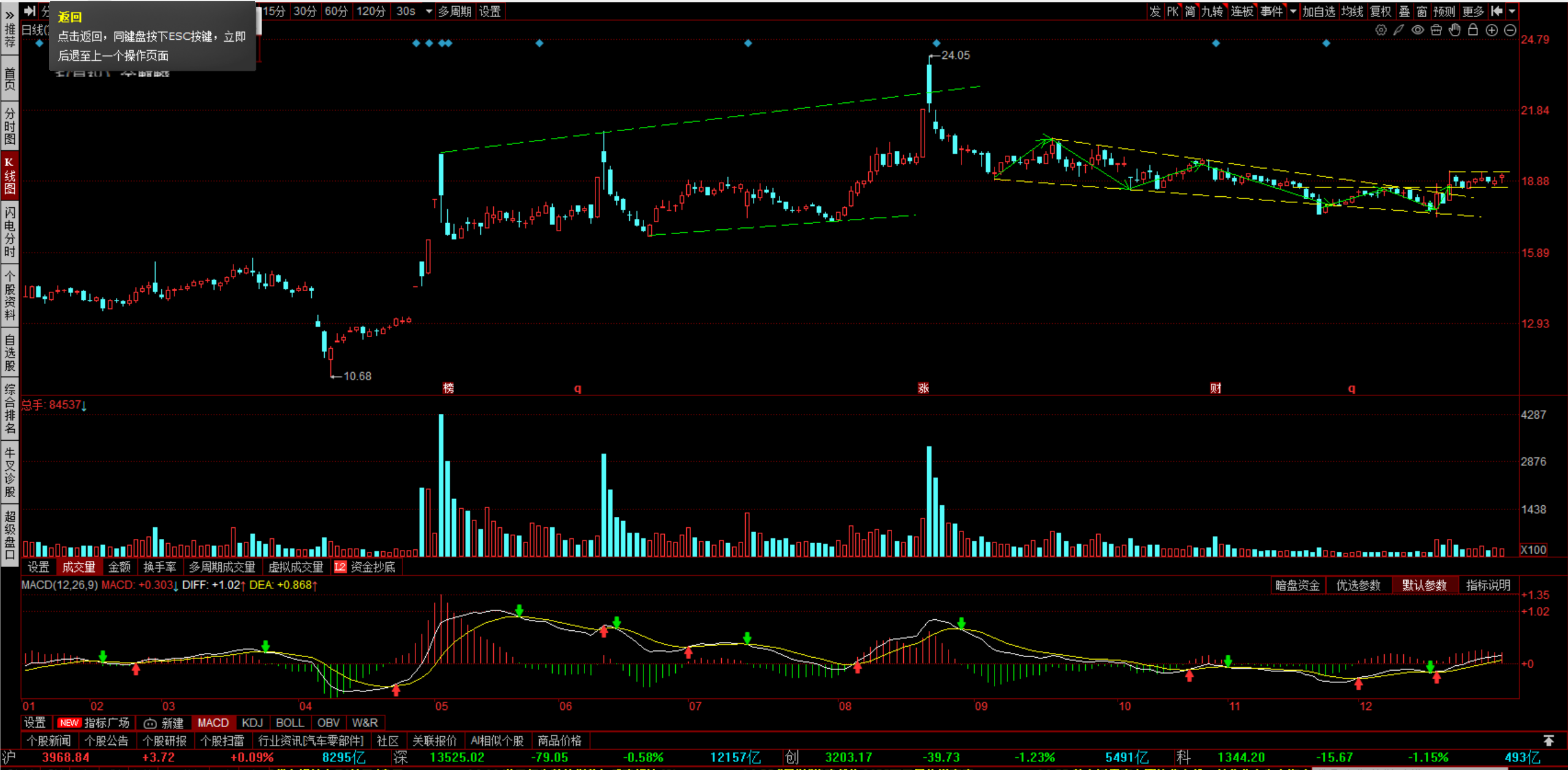1568x770 pixels.
Task: Activate the hand pan tool
Action: tap(1455, 30)
